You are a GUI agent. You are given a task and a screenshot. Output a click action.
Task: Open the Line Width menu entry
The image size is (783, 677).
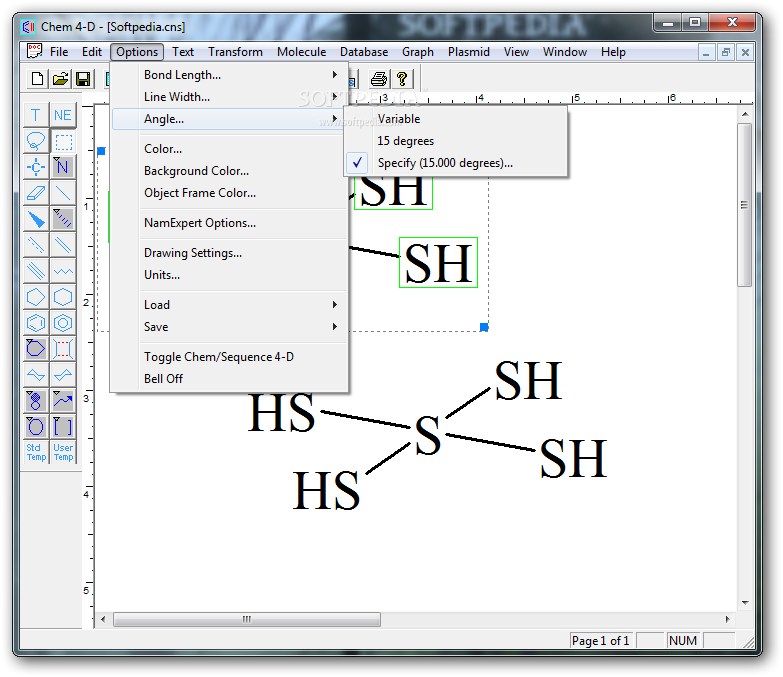click(x=229, y=97)
